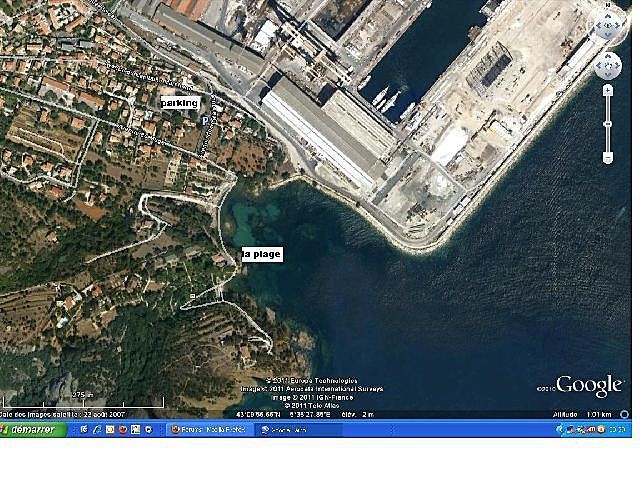640x480 pixels.
Task: Tilt view up with the look joystick's up arrow
Action: pos(608,16)
